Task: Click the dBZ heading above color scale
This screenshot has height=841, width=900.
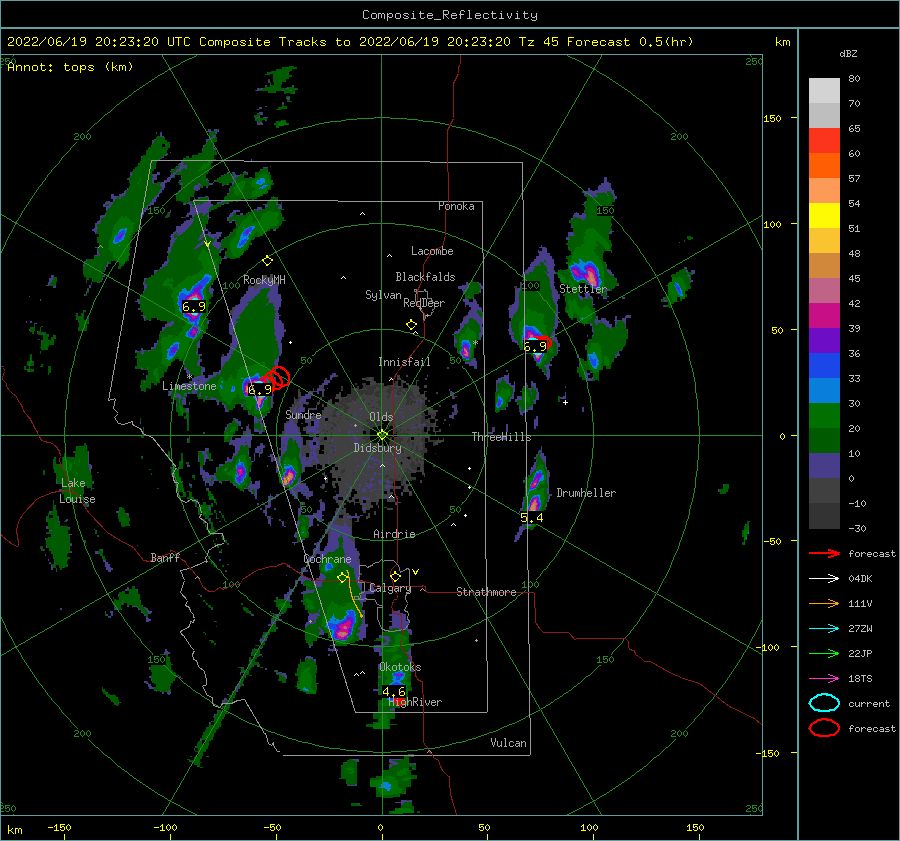Action: 848,53
